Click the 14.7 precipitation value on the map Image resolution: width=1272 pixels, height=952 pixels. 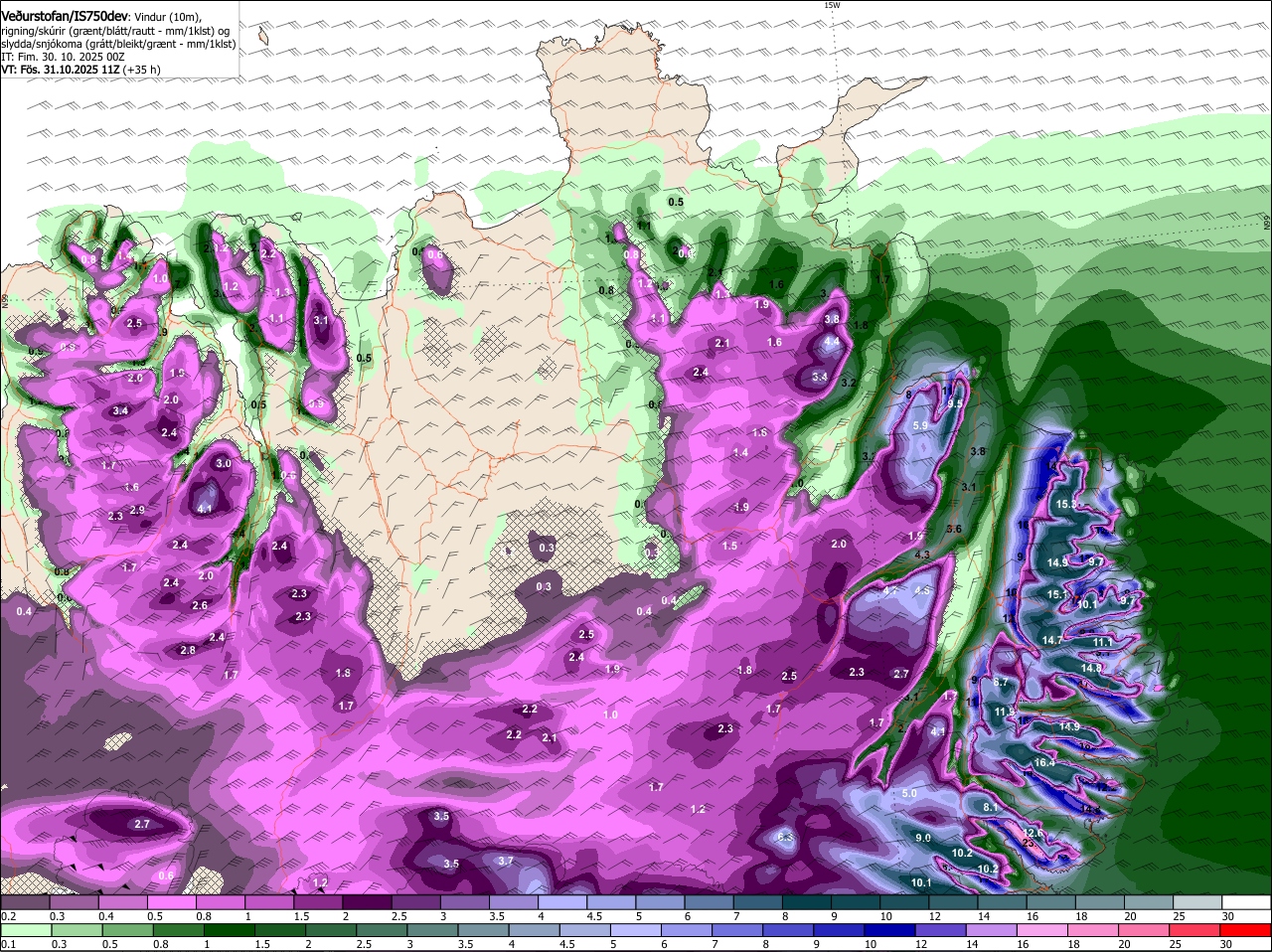(x=1052, y=640)
